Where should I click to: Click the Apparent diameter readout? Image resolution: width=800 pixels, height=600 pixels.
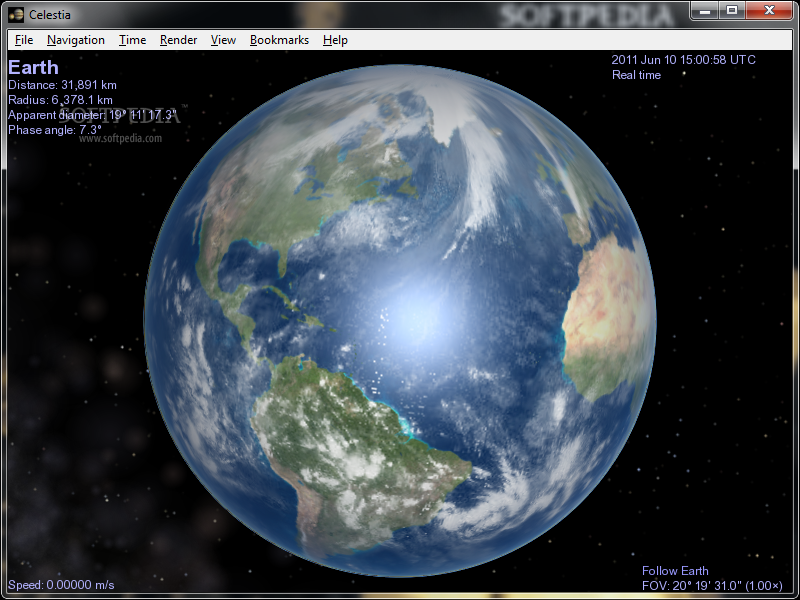(92, 115)
